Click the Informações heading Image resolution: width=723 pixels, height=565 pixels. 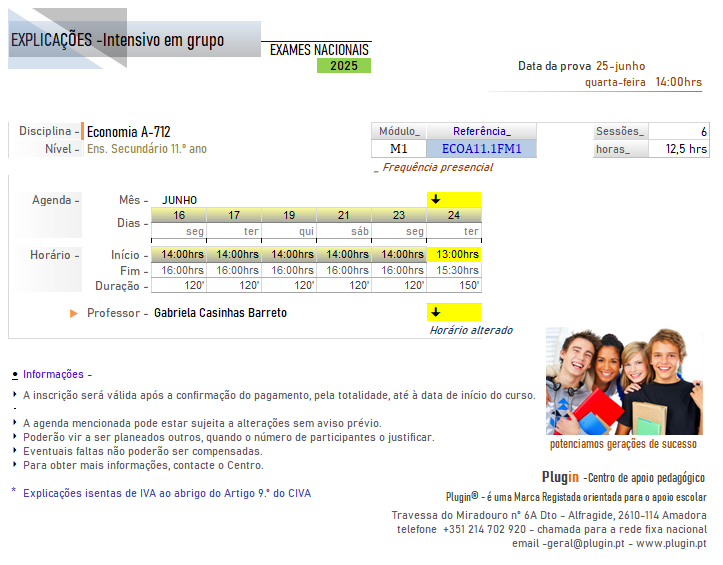pyautogui.click(x=53, y=374)
